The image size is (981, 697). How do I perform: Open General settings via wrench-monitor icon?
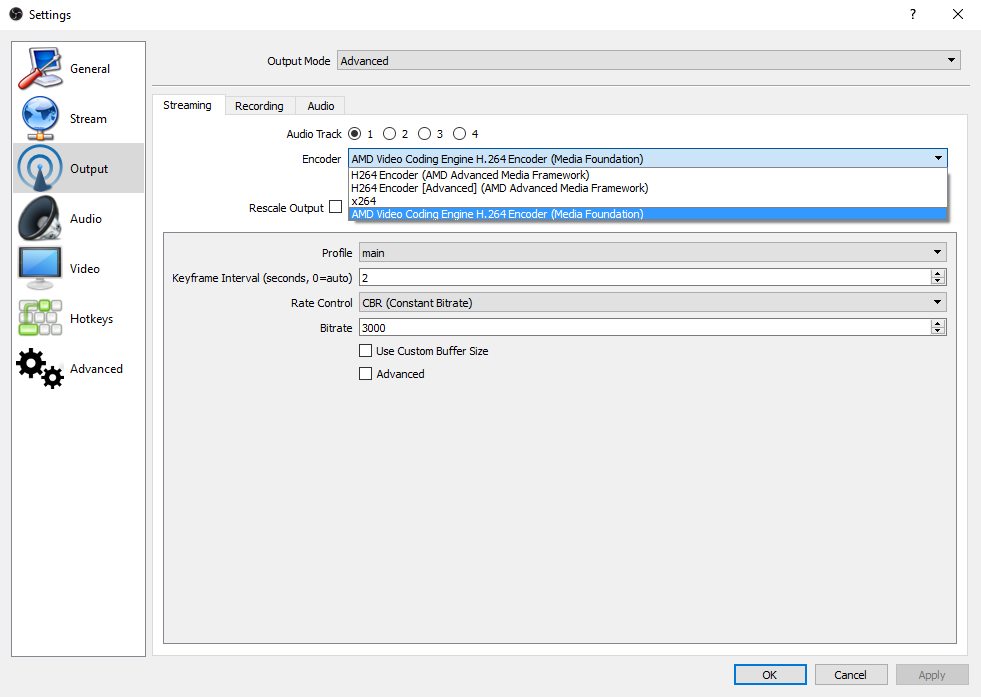pyautogui.click(x=40, y=68)
